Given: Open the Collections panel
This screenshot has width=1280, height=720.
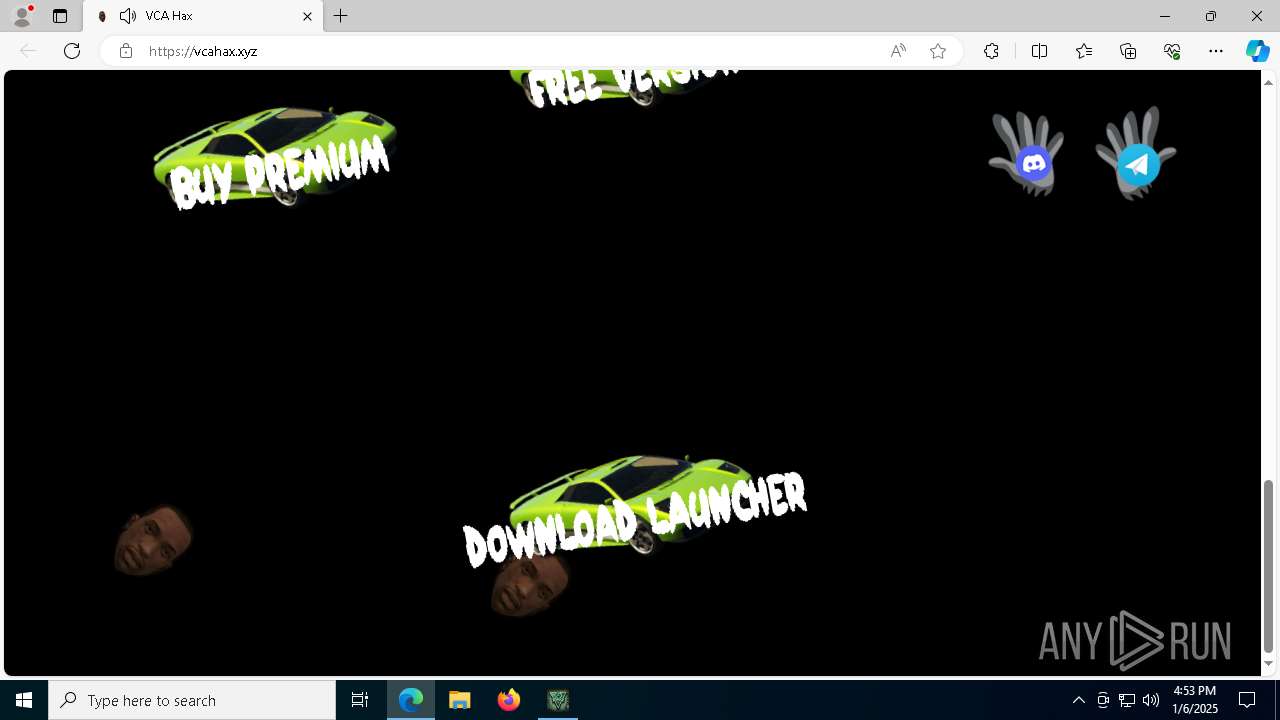Looking at the screenshot, I should pos(1128,51).
